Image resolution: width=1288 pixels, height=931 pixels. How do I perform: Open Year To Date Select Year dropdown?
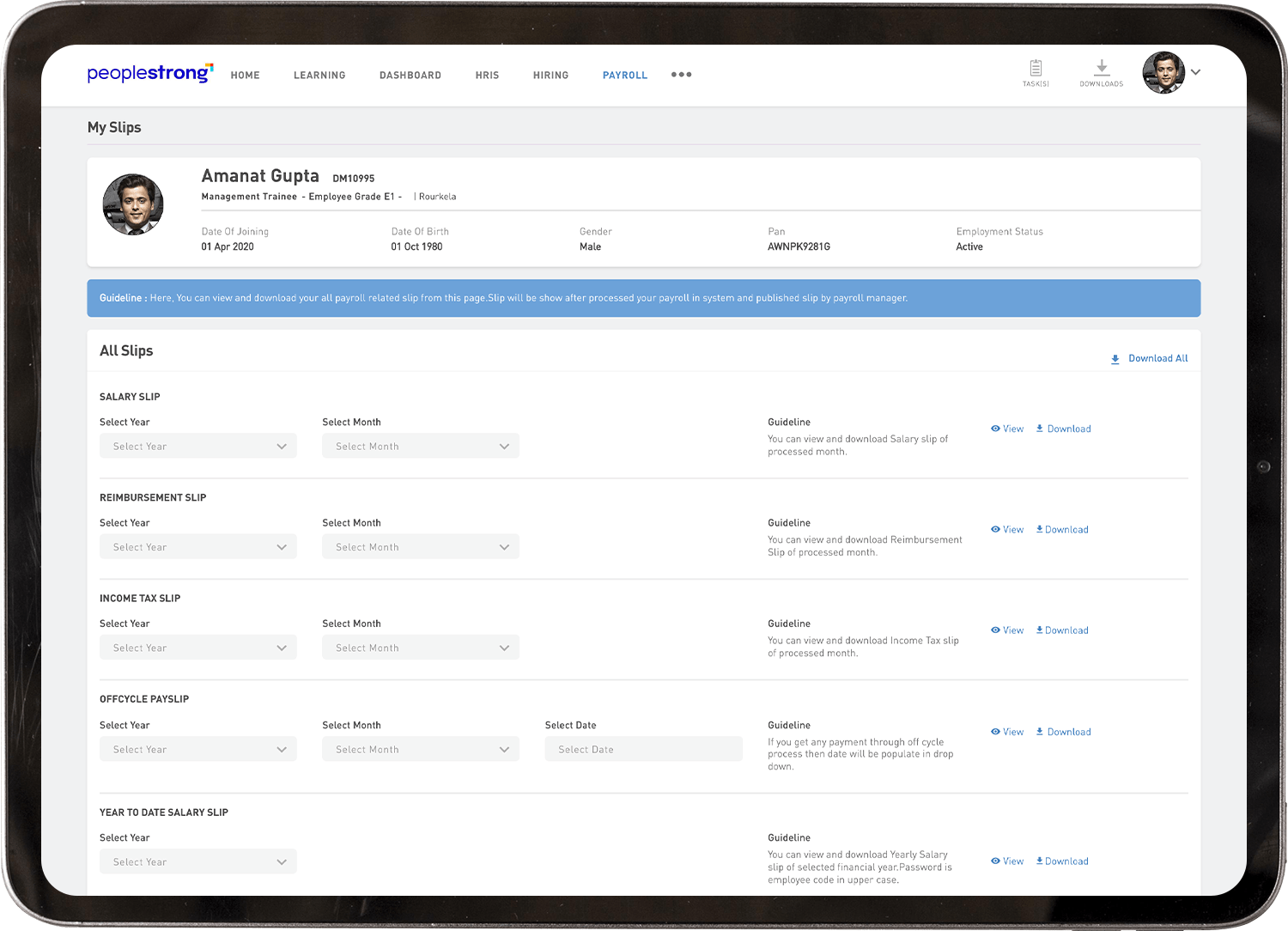point(198,861)
